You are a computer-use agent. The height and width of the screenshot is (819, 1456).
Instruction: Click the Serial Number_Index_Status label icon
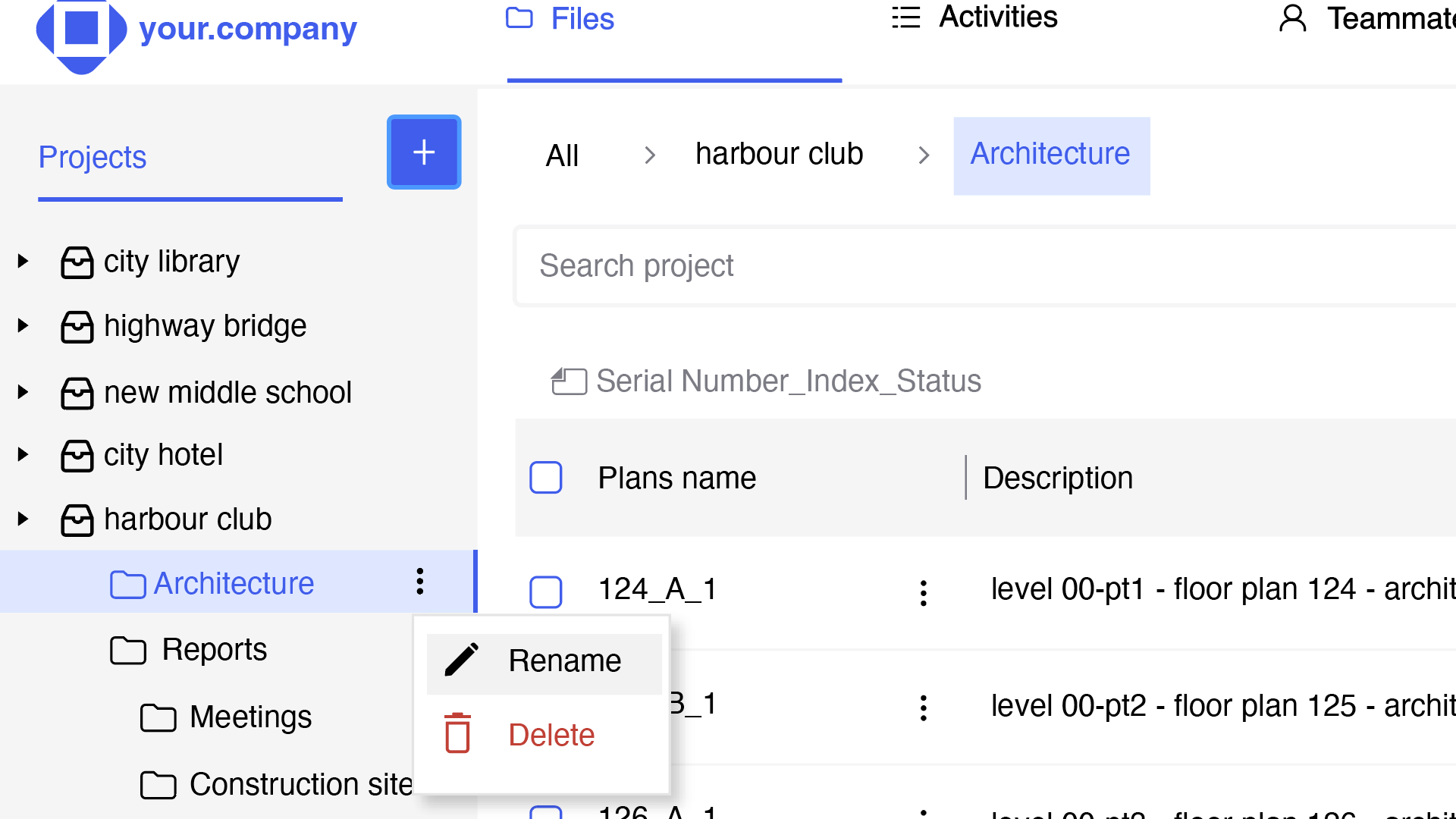pyautogui.click(x=569, y=381)
